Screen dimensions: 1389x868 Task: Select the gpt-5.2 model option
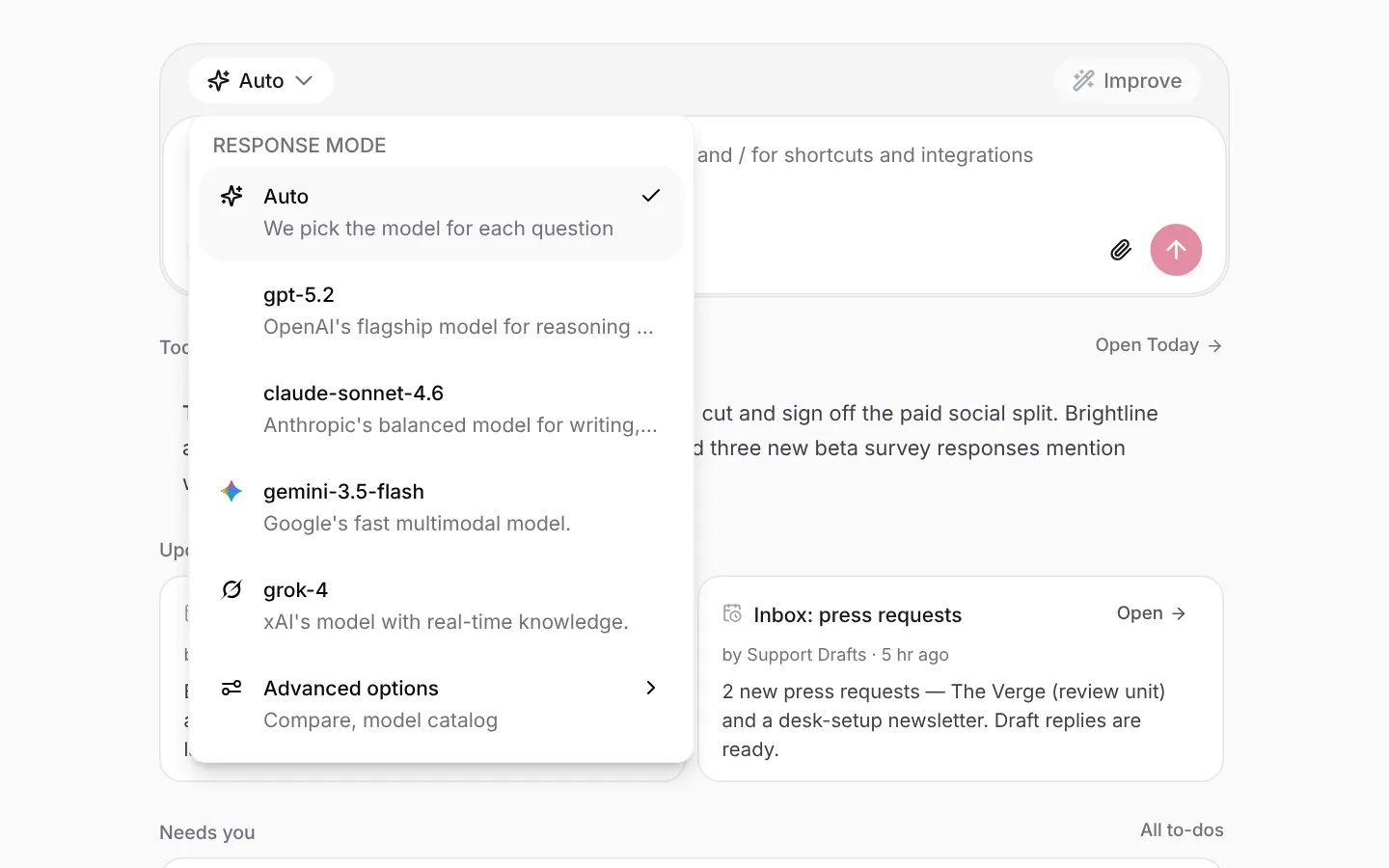(441, 311)
